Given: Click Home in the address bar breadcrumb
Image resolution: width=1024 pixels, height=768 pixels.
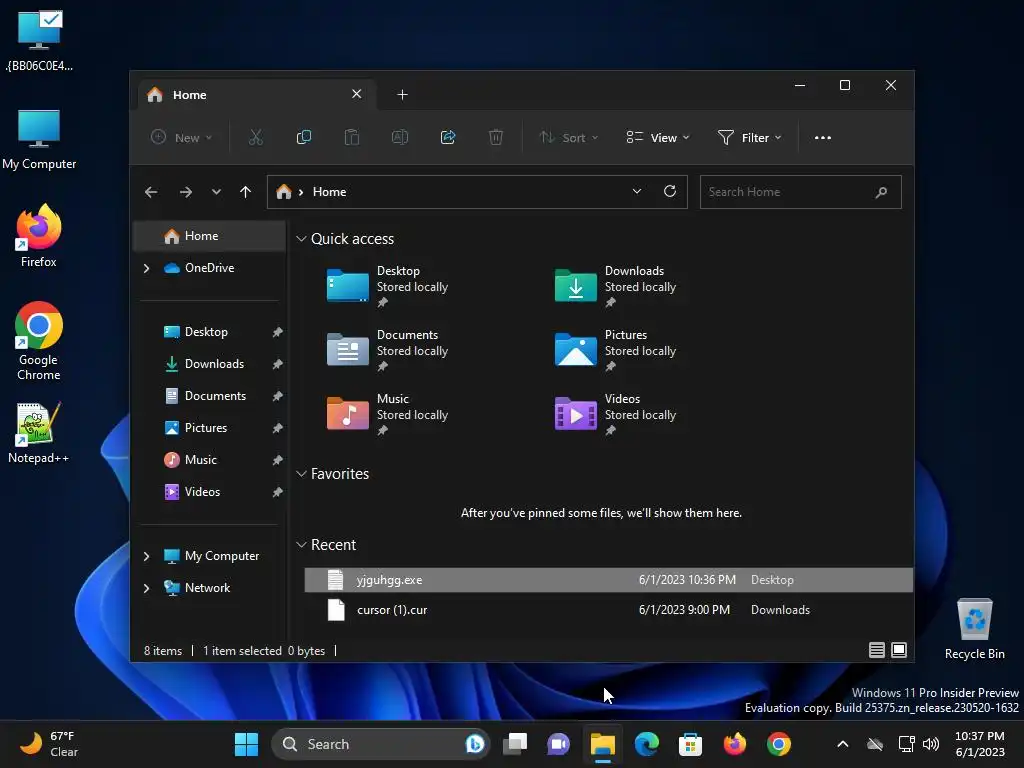Looking at the screenshot, I should click(329, 192).
